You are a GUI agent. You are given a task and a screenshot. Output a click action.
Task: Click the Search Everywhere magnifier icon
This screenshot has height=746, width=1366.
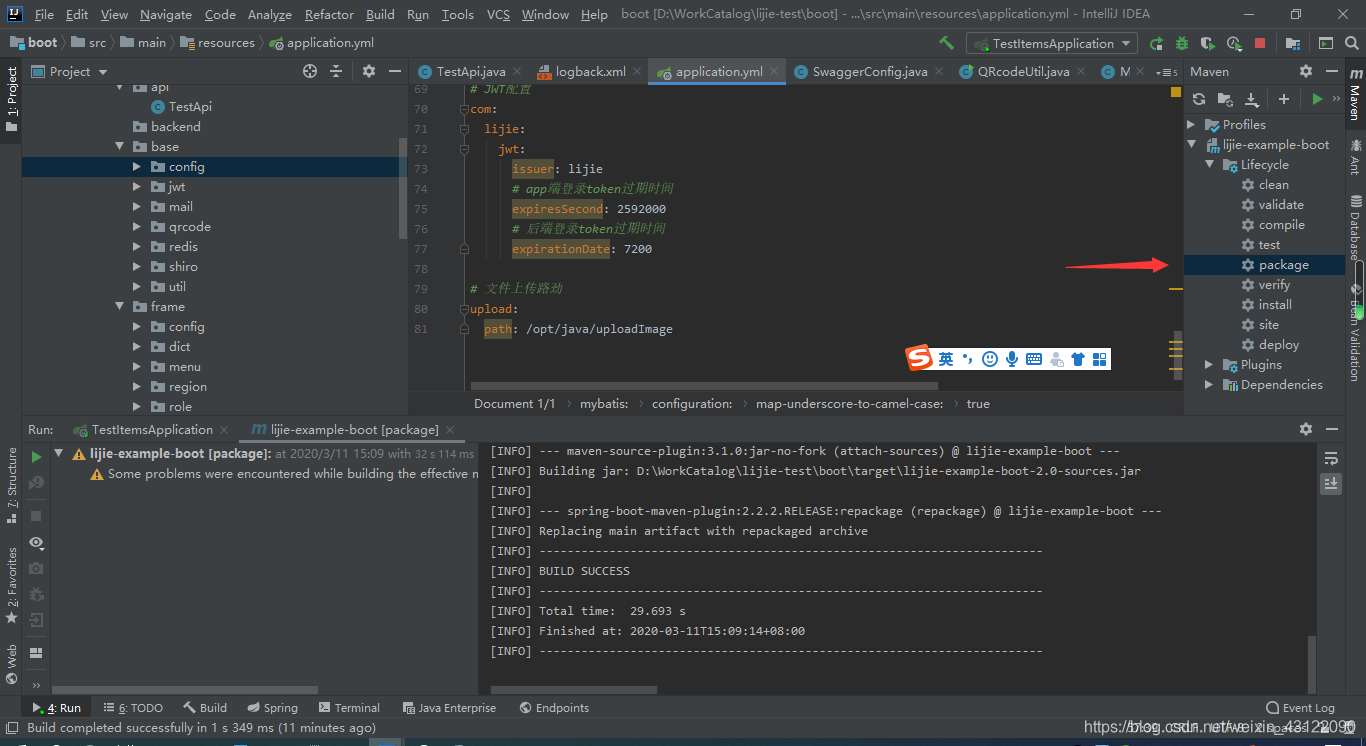[1351, 43]
